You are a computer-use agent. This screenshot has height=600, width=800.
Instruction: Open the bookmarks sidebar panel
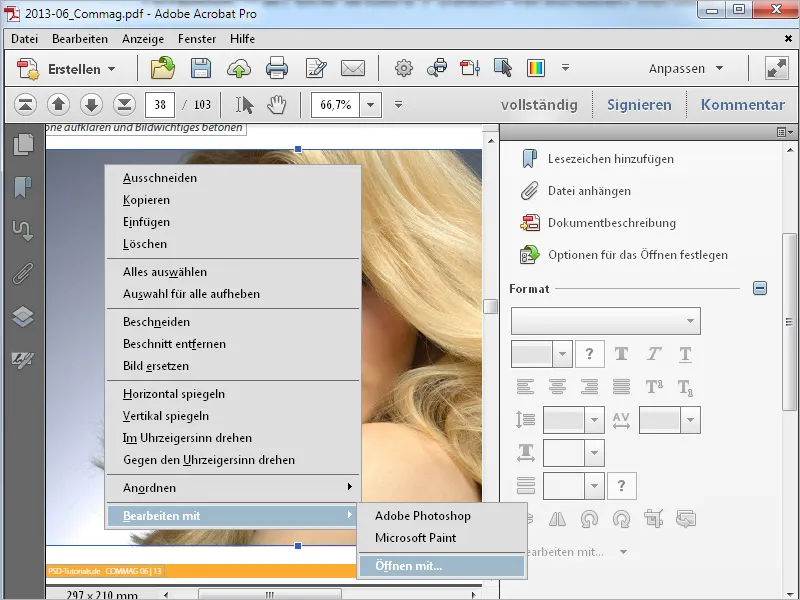click(23, 187)
